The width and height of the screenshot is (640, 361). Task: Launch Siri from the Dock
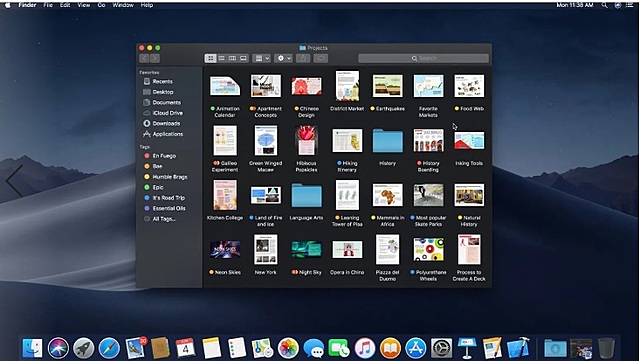pos(58,348)
